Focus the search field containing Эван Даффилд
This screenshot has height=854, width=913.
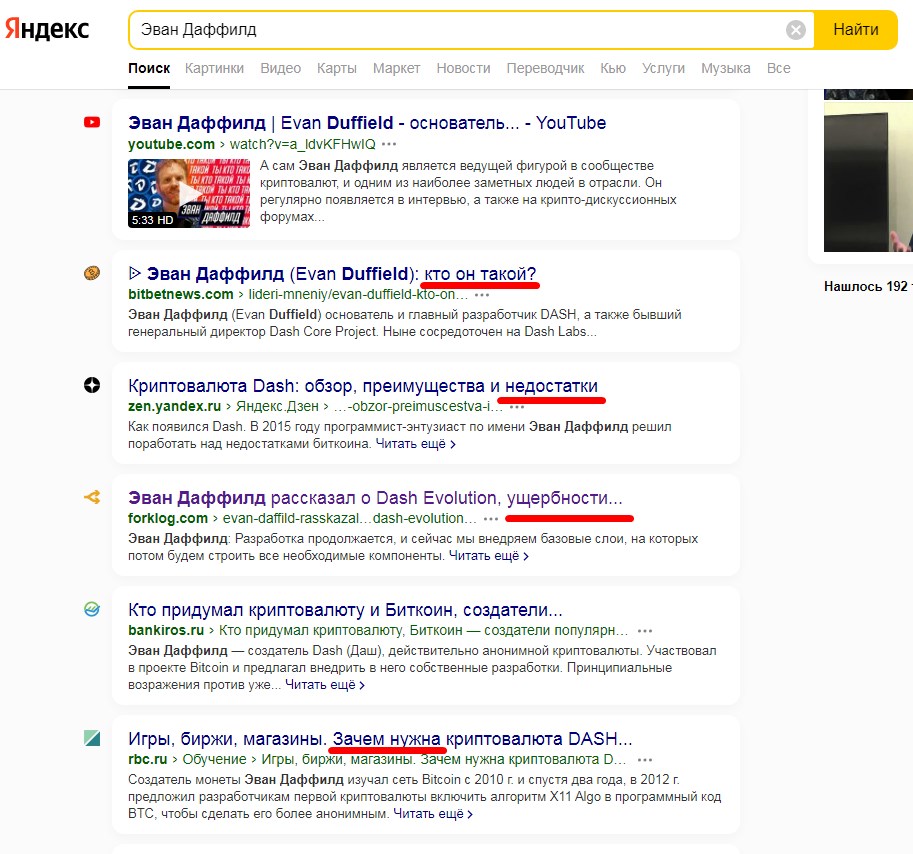pos(460,30)
